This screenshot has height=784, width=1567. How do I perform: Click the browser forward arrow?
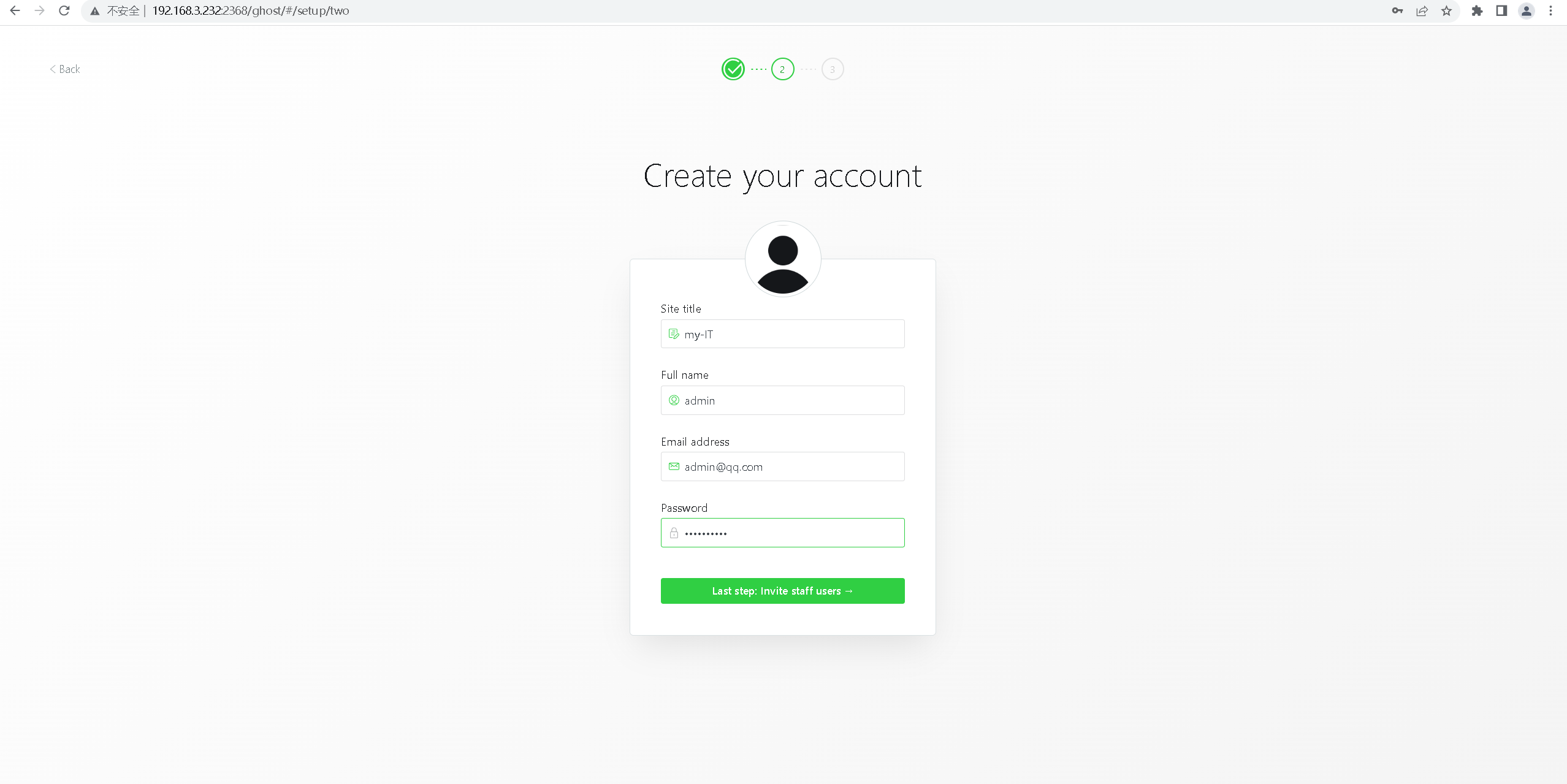(x=40, y=10)
